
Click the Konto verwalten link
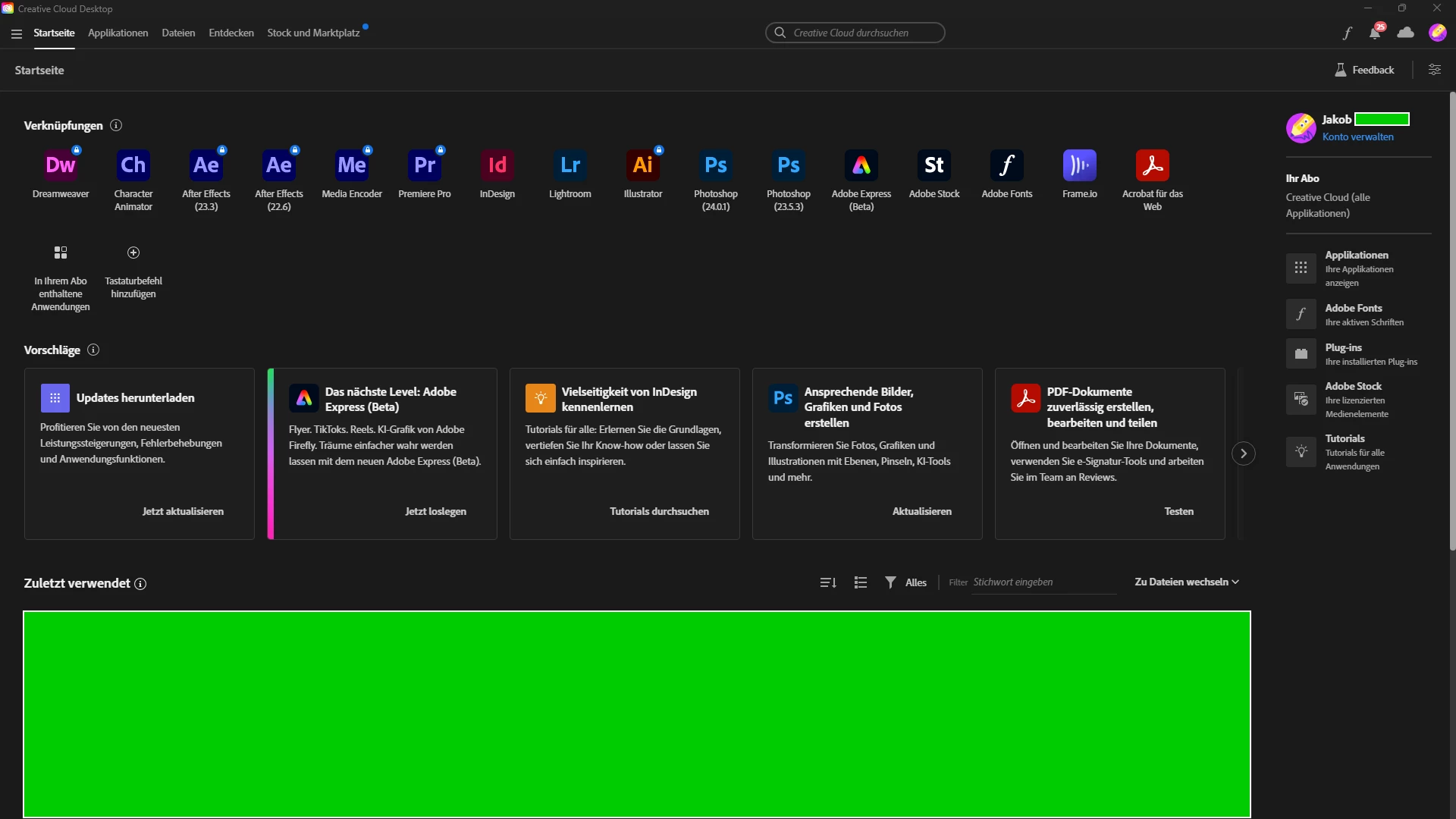1357,137
